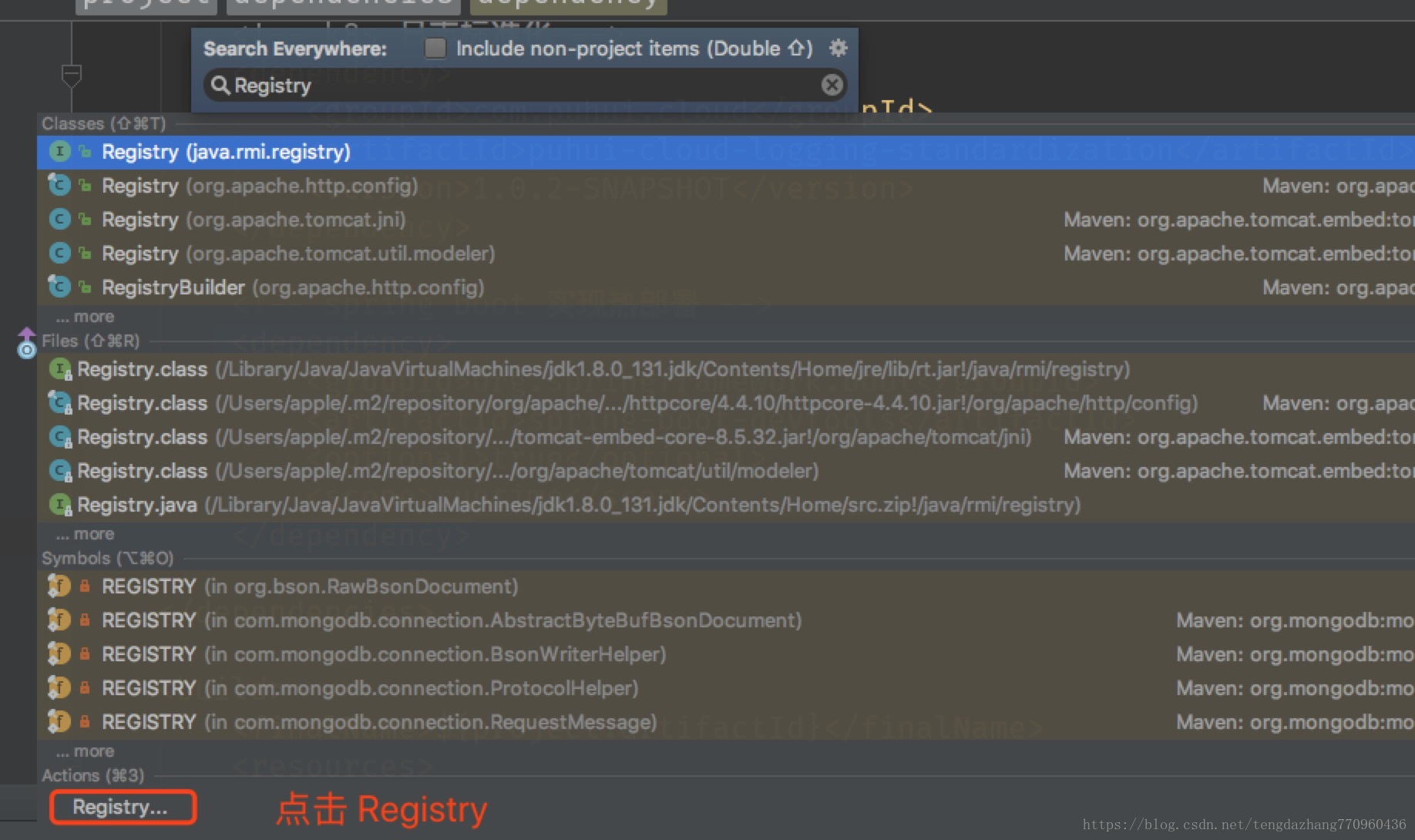
Task: Click field icon of AbstractByteBufBsonDocument REGISTRY
Action: pos(59,620)
